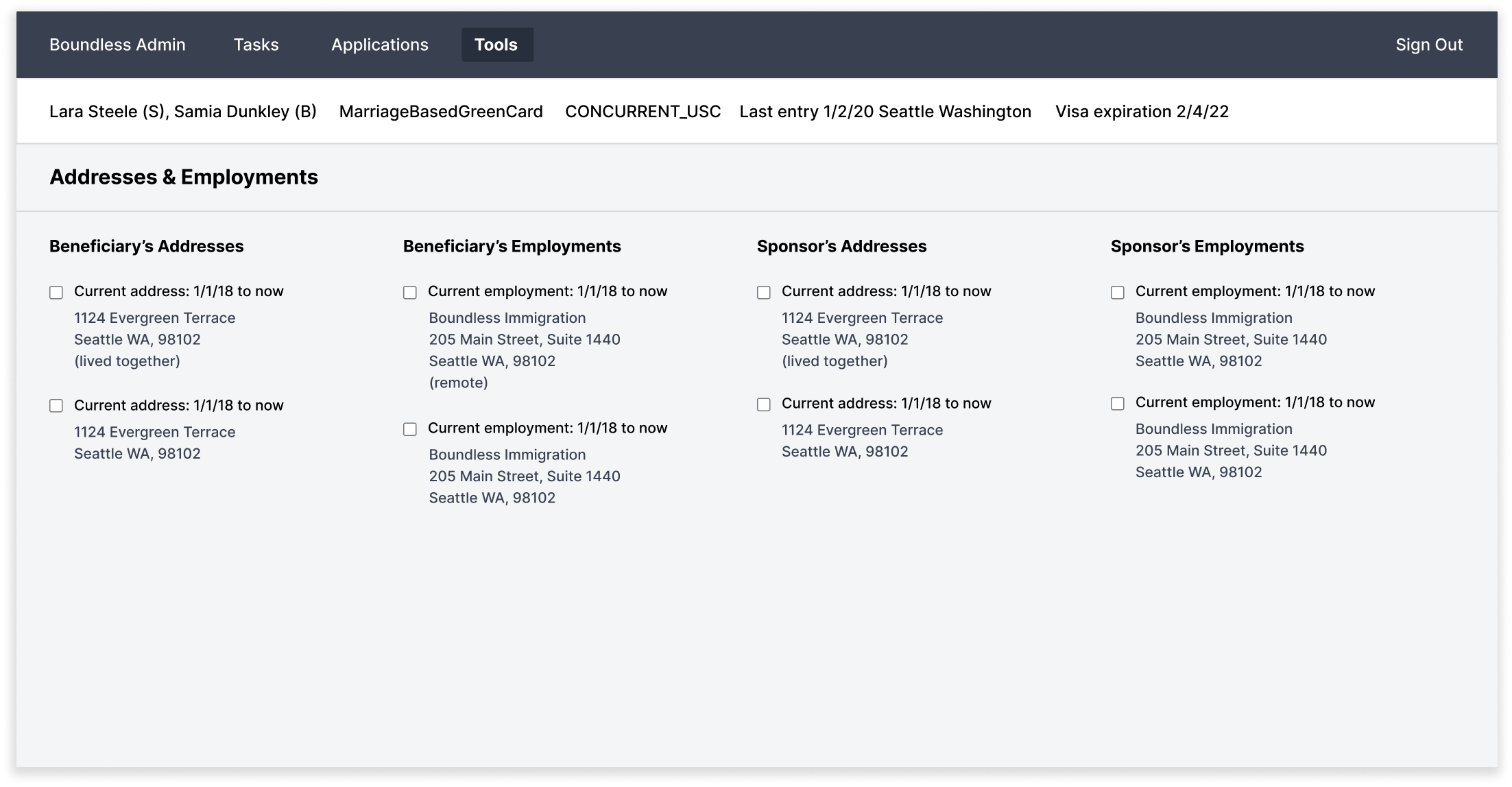The image size is (1512, 787).
Task: Click applicant names Lara Steele, Samia Dunkley
Action: point(183,111)
